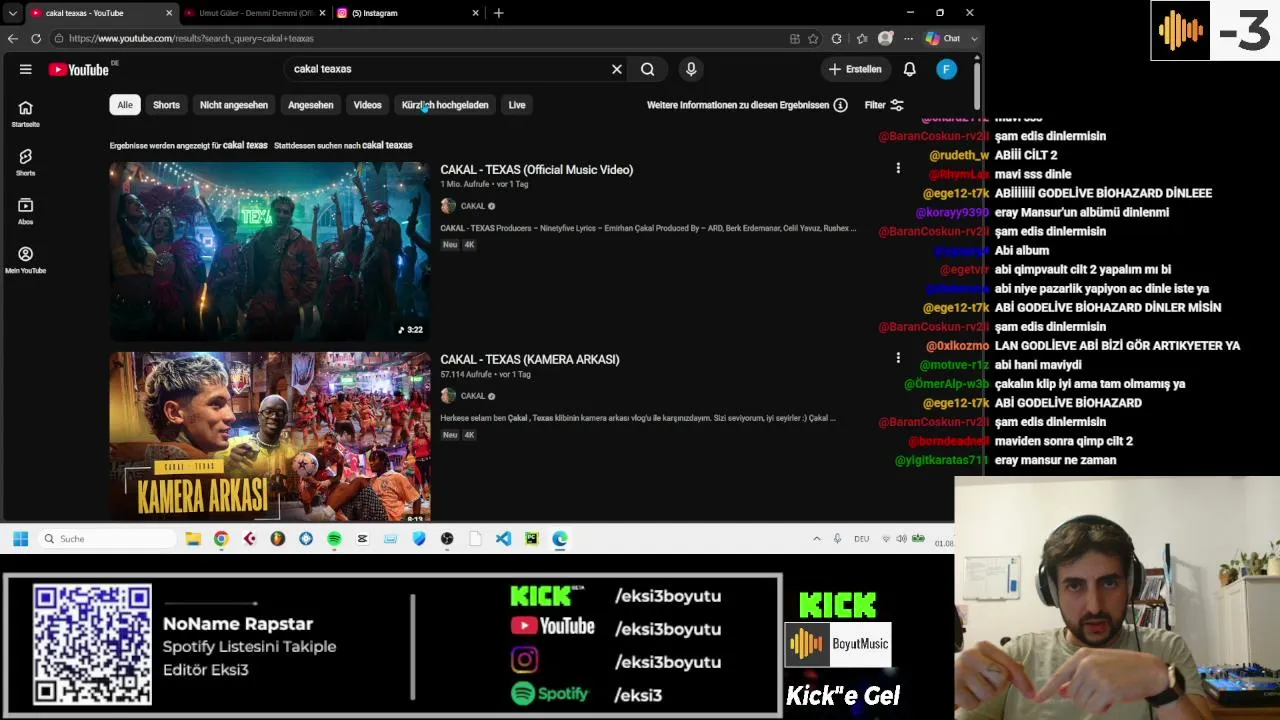Reload the page in the browser

pos(36,38)
